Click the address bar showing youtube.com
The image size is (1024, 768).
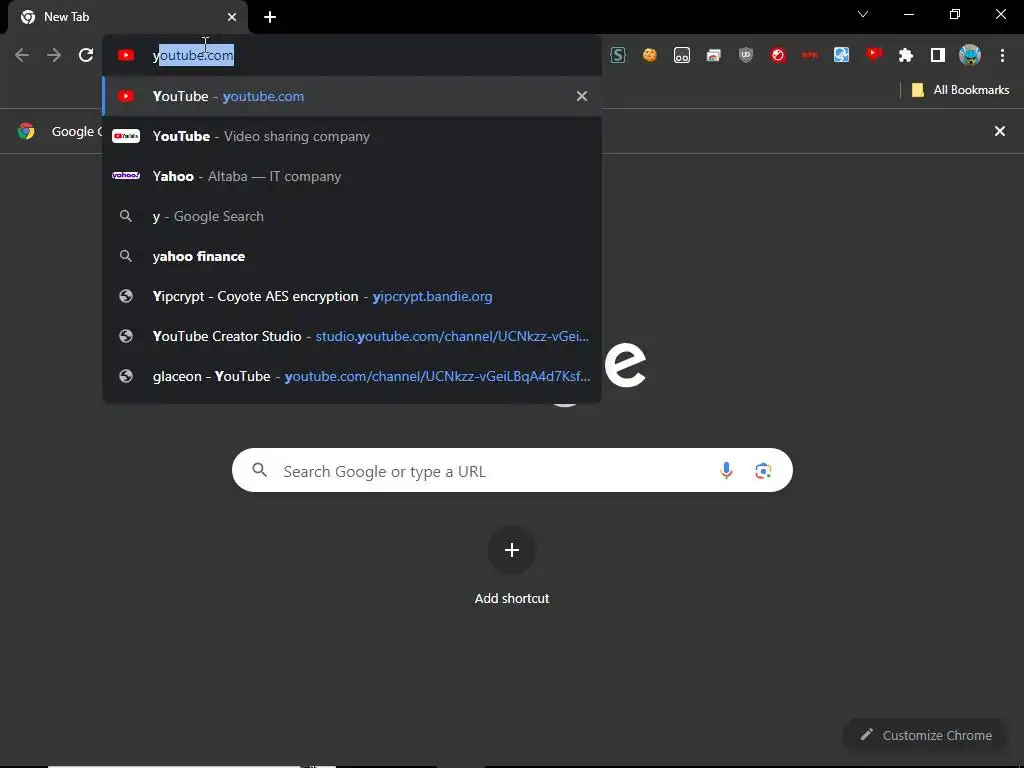point(351,56)
